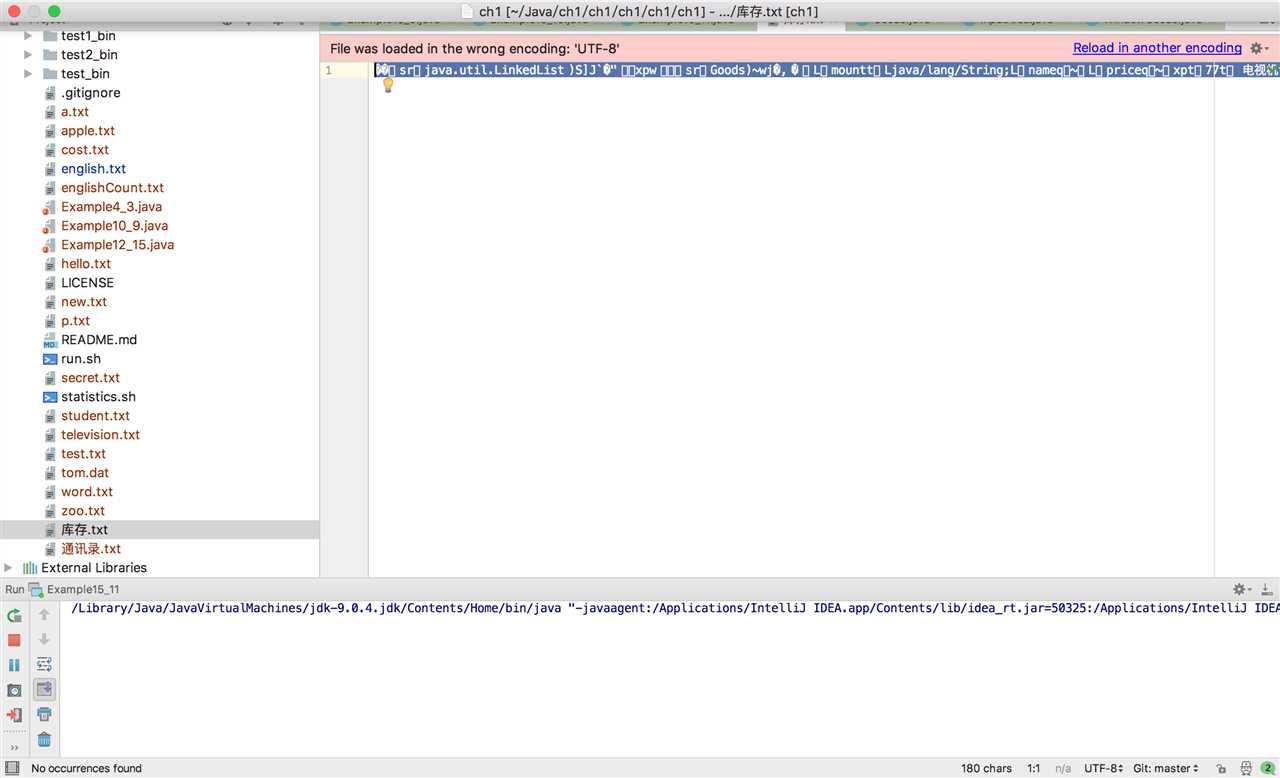Viewport: 1280px width, 778px height.
Task: Open Run panel settings gear
Action: click(x=1241, y=590)
